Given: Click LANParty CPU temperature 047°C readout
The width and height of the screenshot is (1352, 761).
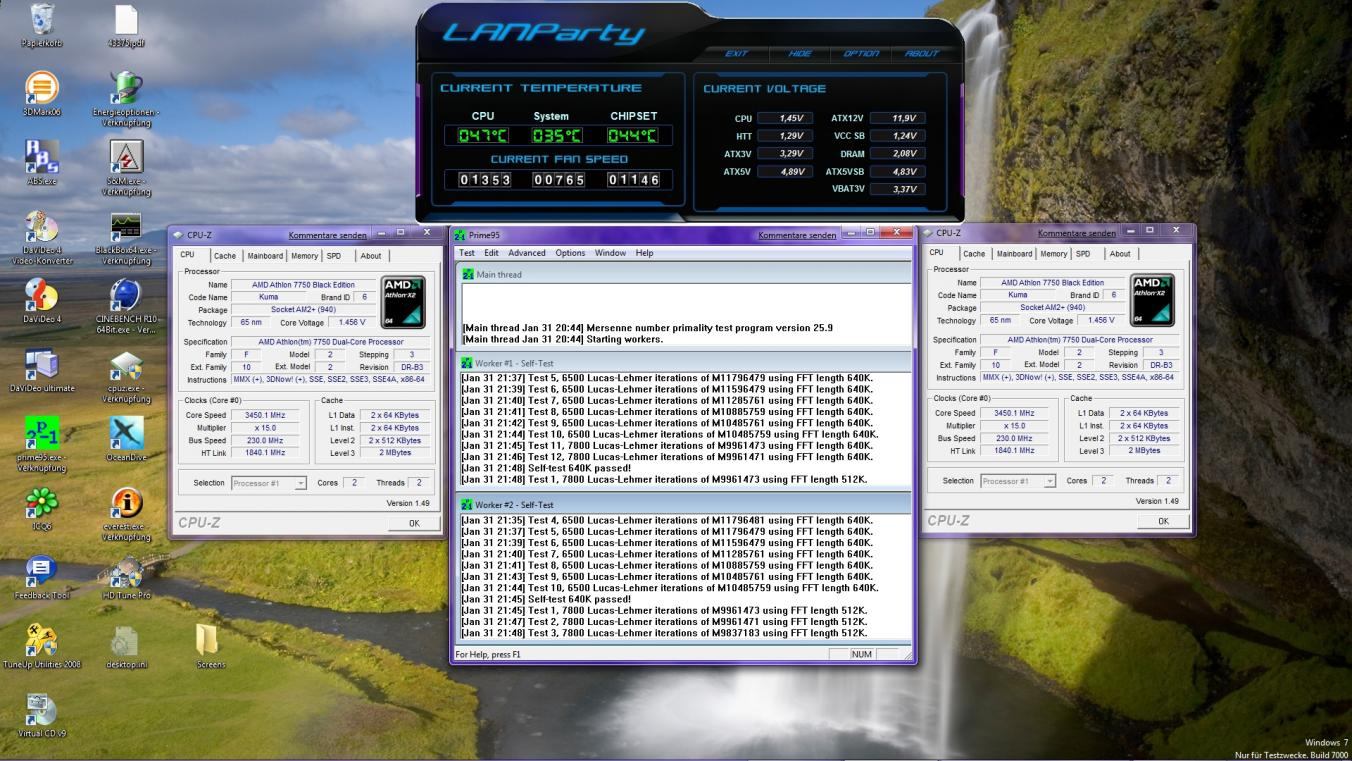Looking at the screenshot, I should point(483,136).
